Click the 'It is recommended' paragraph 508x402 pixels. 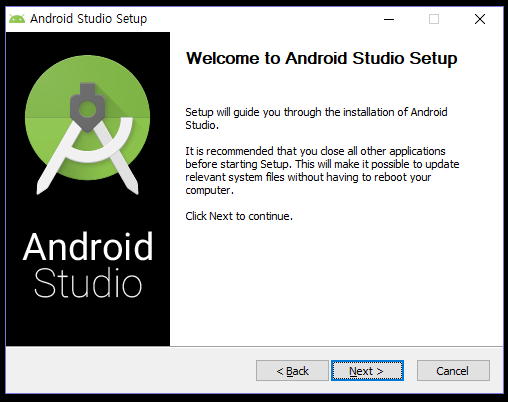coord(322,171)
